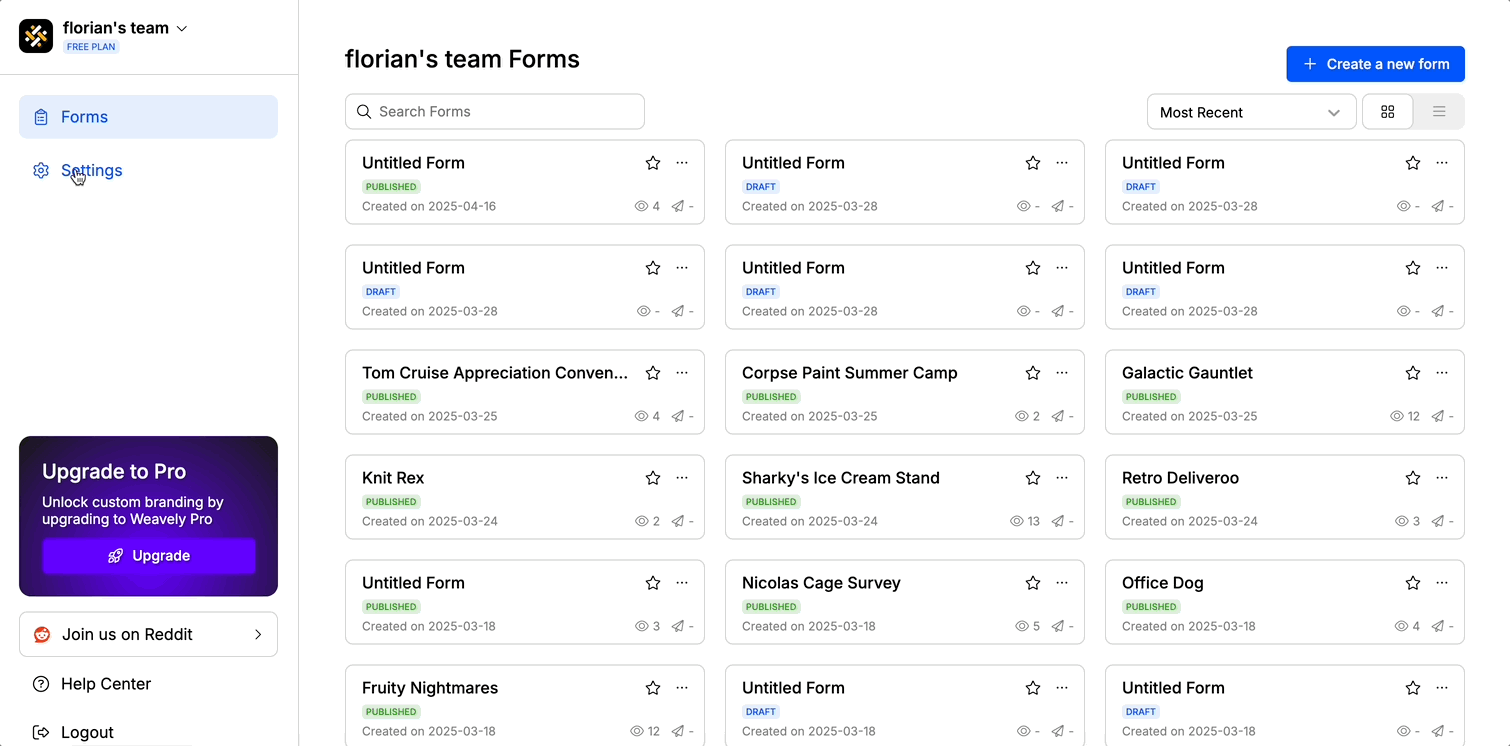Go to Settings in sidebar
1510x746 pixels.
[x=91, y=170]
